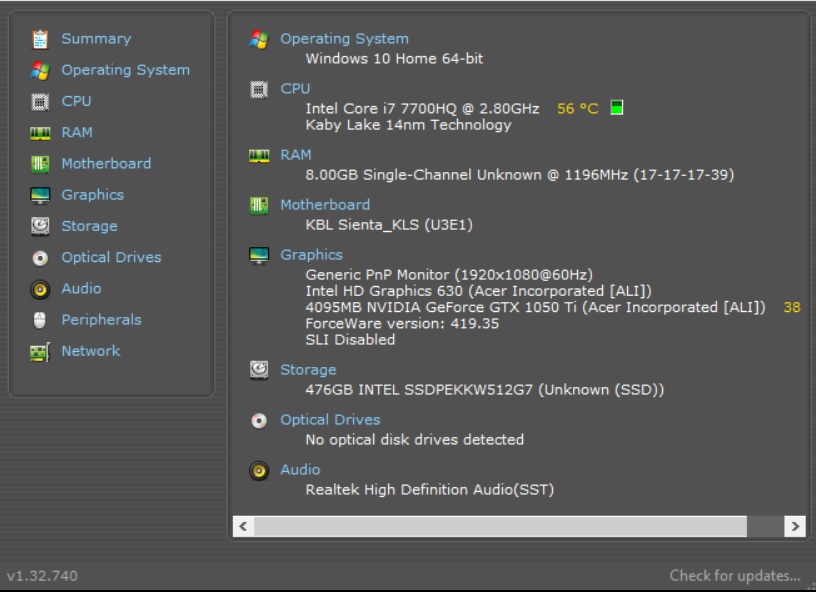Switch to the Operating System section in sidebar
816x592 pixels.
[124, 70]
